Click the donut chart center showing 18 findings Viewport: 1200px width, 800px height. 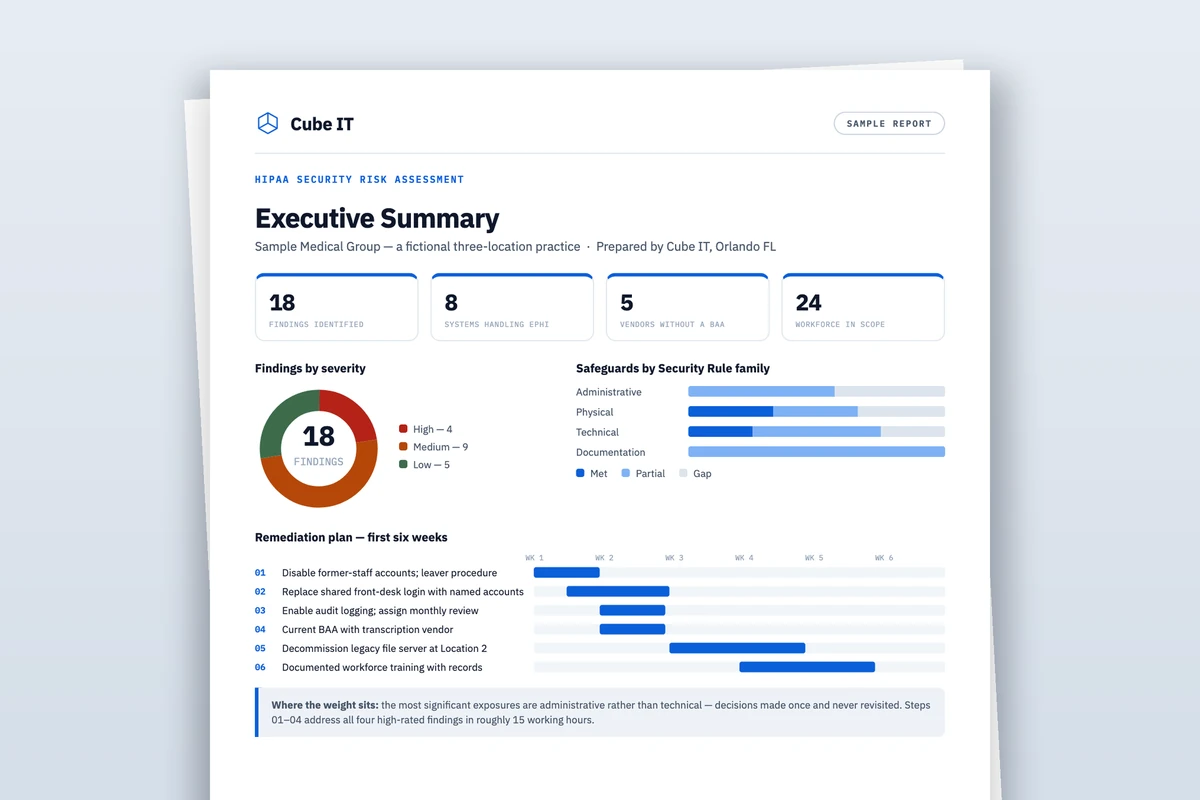[x=318, y=446]
